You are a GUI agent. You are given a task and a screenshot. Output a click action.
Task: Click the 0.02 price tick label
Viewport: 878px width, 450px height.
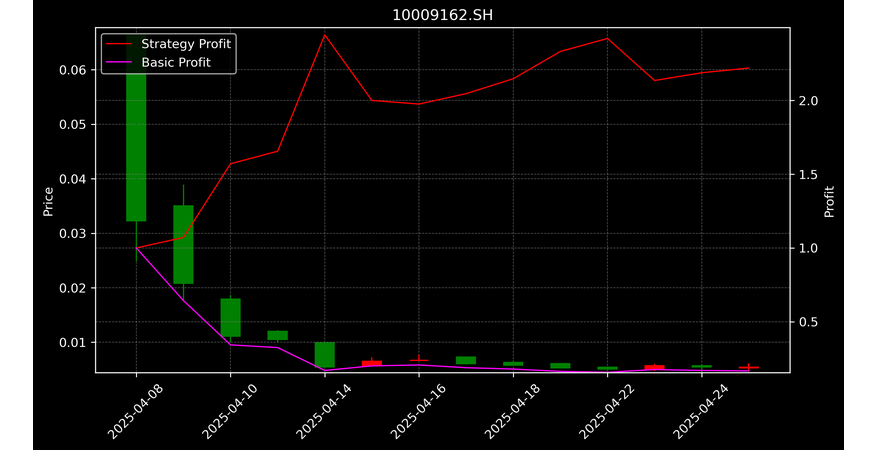(74, 288)
